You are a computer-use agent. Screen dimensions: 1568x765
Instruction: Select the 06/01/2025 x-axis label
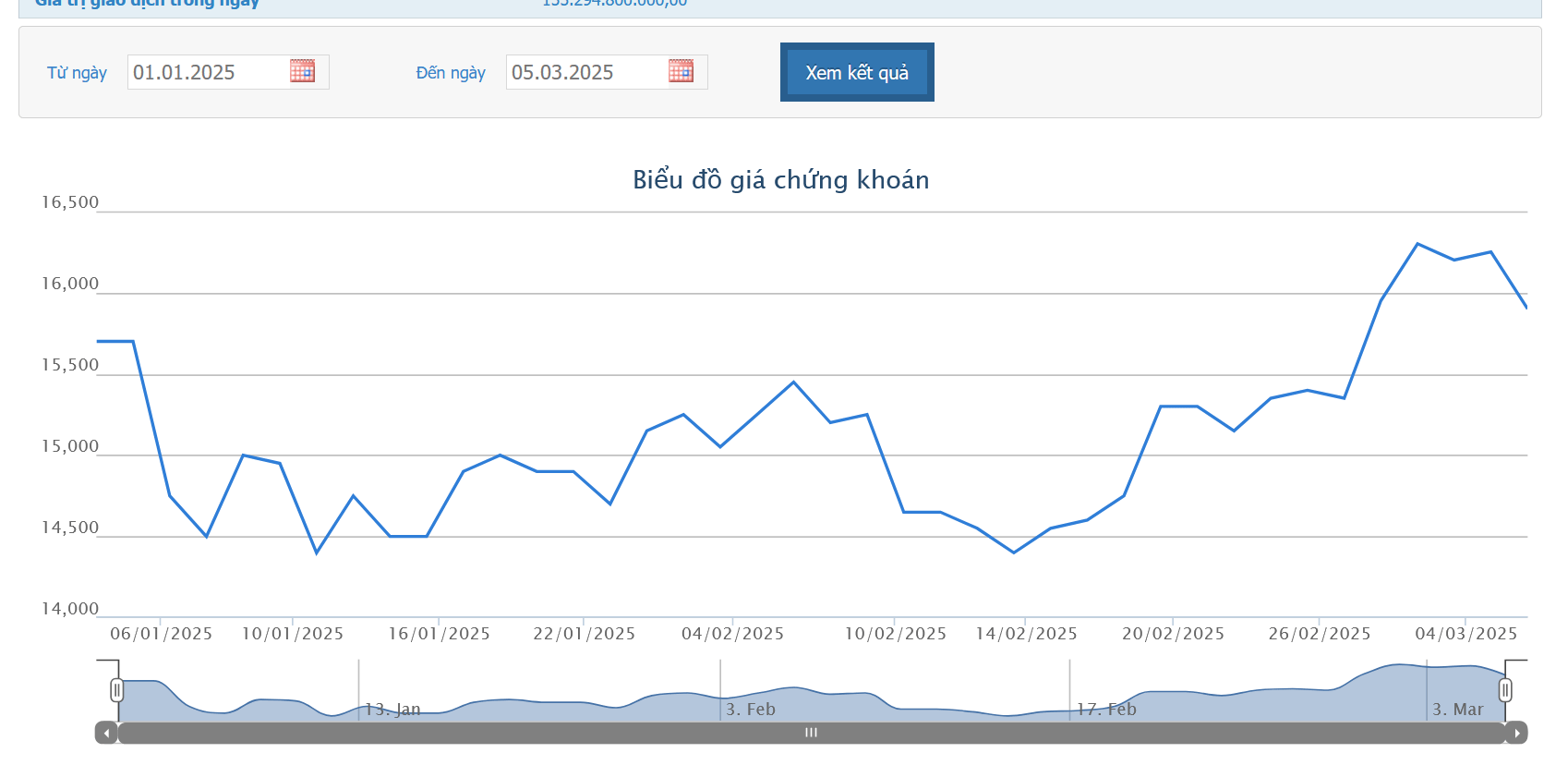click(161, 634)
